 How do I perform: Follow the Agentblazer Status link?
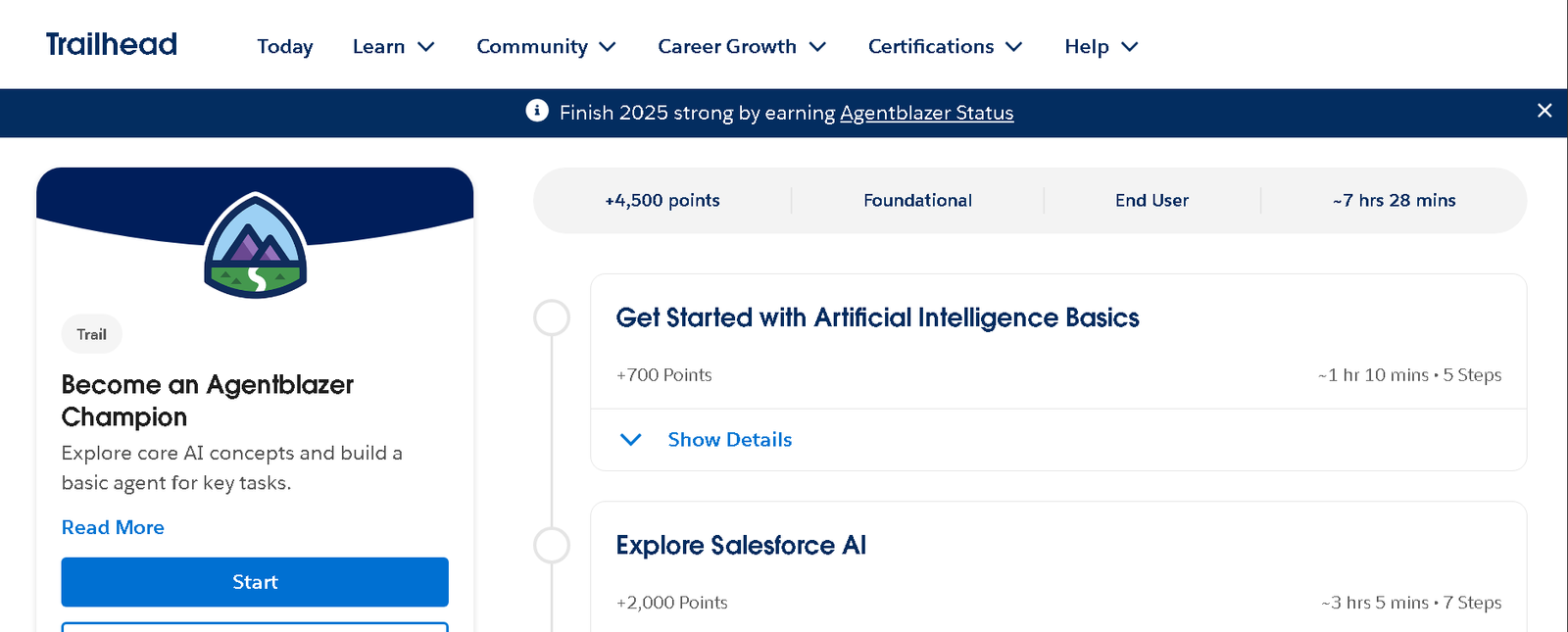point(926,113)
